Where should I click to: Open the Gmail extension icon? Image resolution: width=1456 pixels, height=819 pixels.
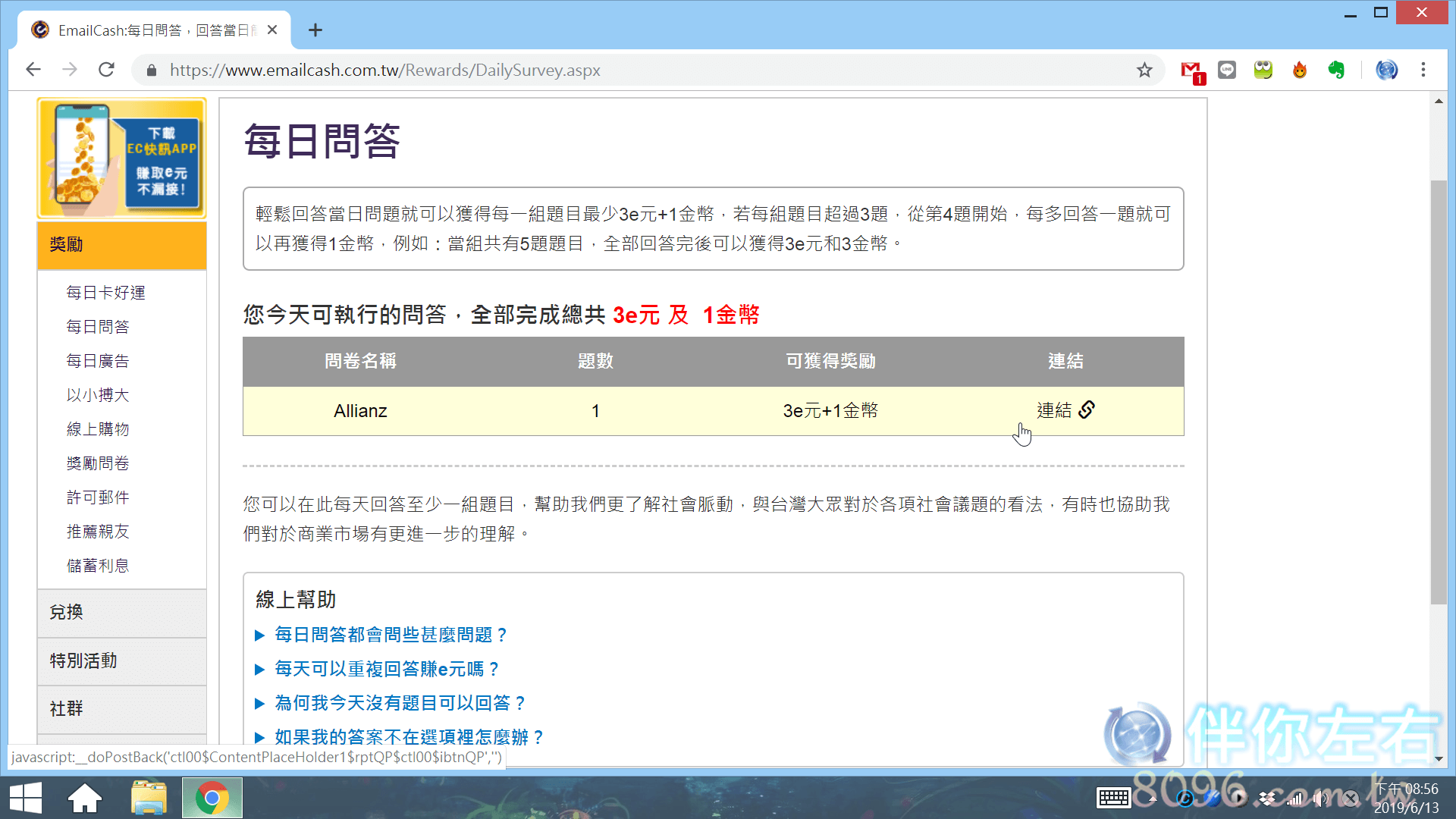tap(1192, 71)
